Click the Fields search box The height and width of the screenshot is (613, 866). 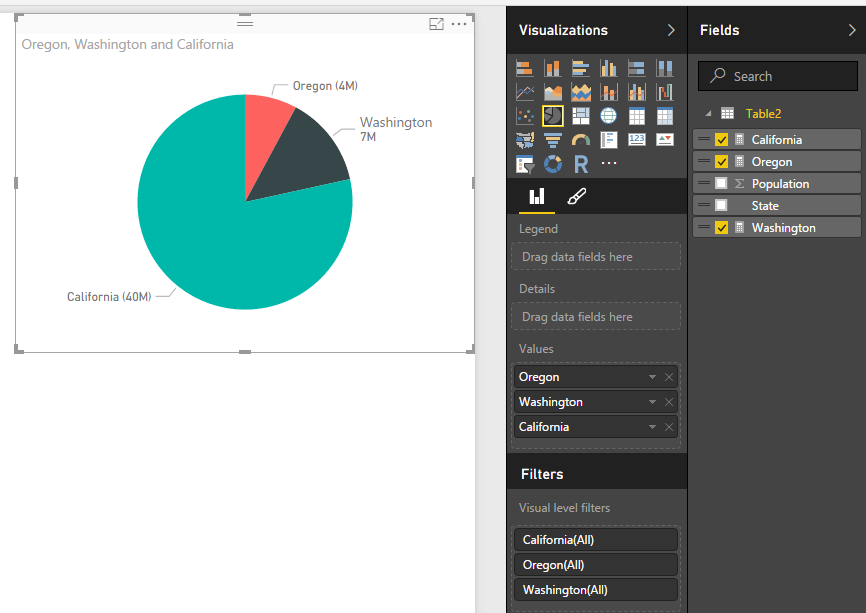(778, 76)
